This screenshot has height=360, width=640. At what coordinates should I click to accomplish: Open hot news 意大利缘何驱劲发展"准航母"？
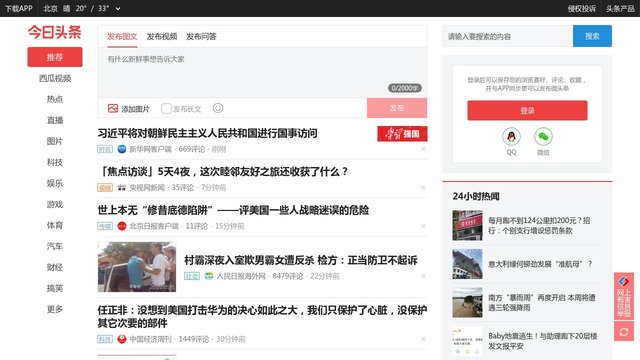(540, 264)
